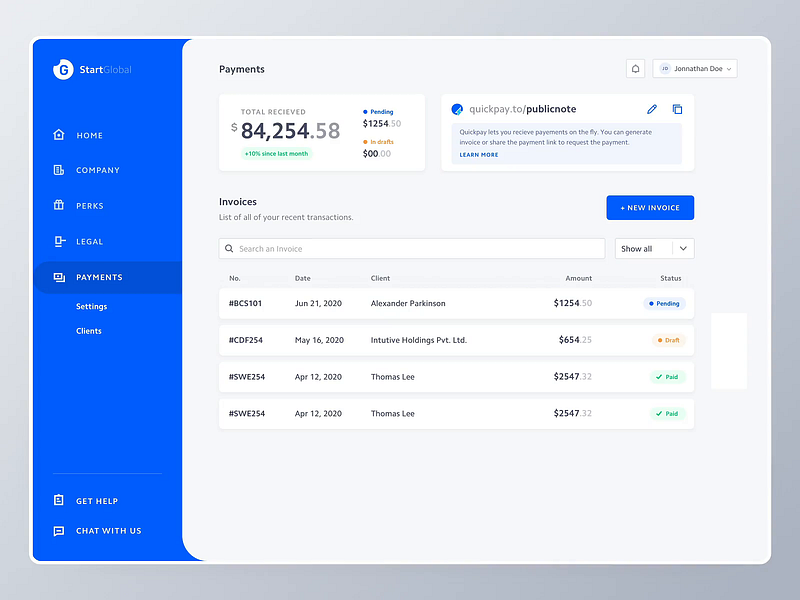Select the Home icon in the sidebar
The height and width of the screenshot is (600, 800).
coord(59,135)
